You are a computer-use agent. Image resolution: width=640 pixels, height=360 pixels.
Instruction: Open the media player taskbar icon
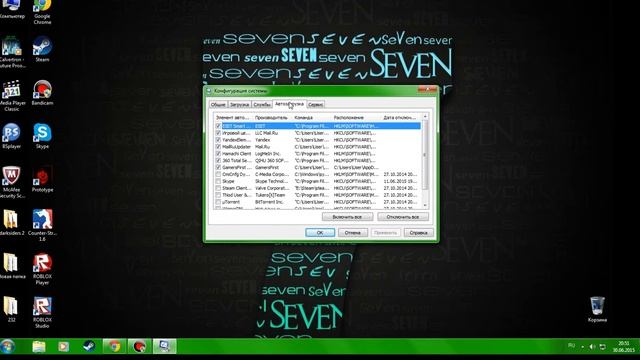click(x=63, y=347)
